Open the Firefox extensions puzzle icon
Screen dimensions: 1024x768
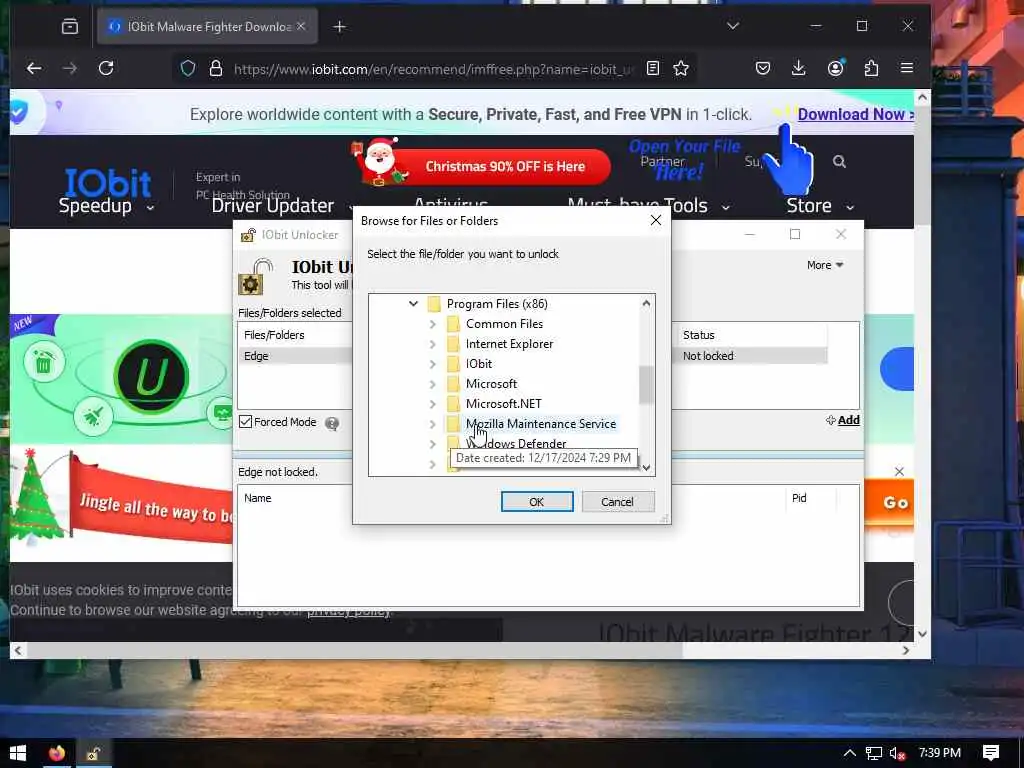tap(871, 68)
